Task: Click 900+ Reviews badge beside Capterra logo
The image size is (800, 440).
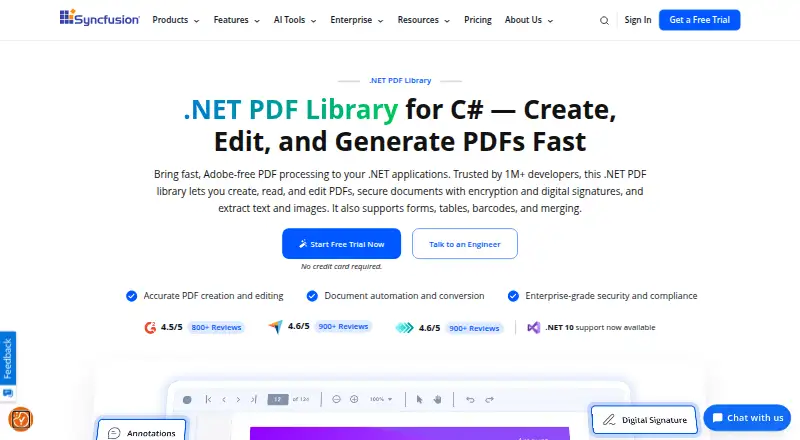Action: [x=343, y=327]
